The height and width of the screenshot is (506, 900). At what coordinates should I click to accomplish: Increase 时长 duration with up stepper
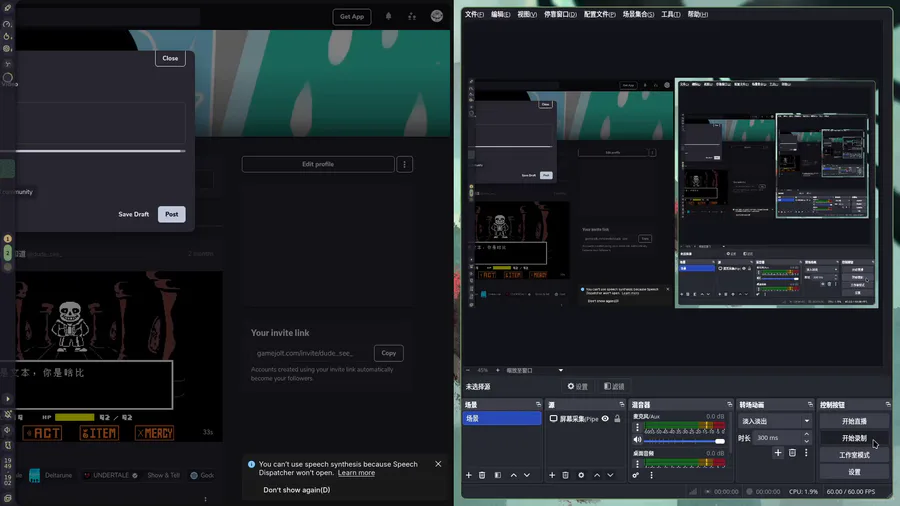(806, 434)
